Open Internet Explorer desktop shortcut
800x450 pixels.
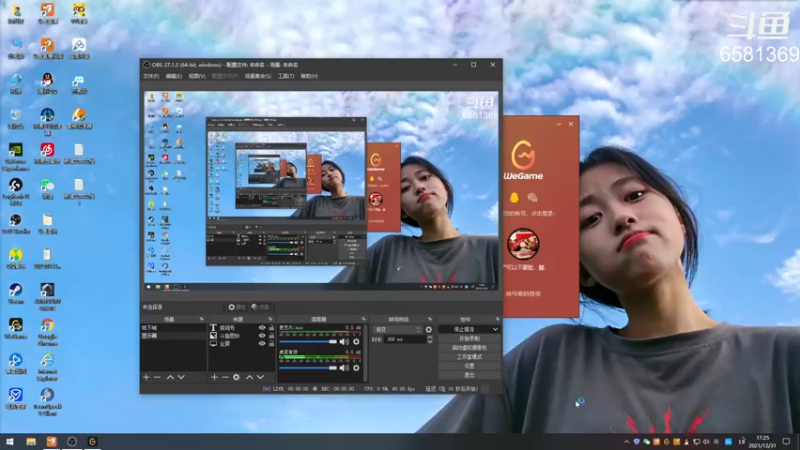(x=47, y=367)
